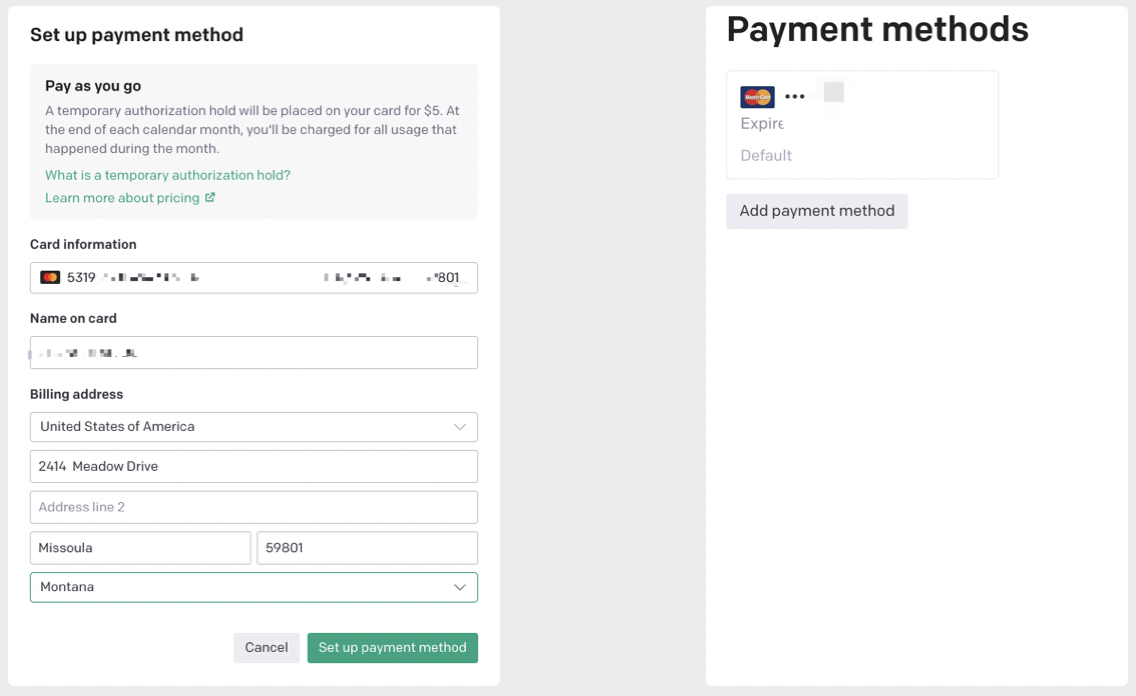Click external link icon beside pricing link
This screenshot has height=696, width=1136.
[x=210, y=198]
